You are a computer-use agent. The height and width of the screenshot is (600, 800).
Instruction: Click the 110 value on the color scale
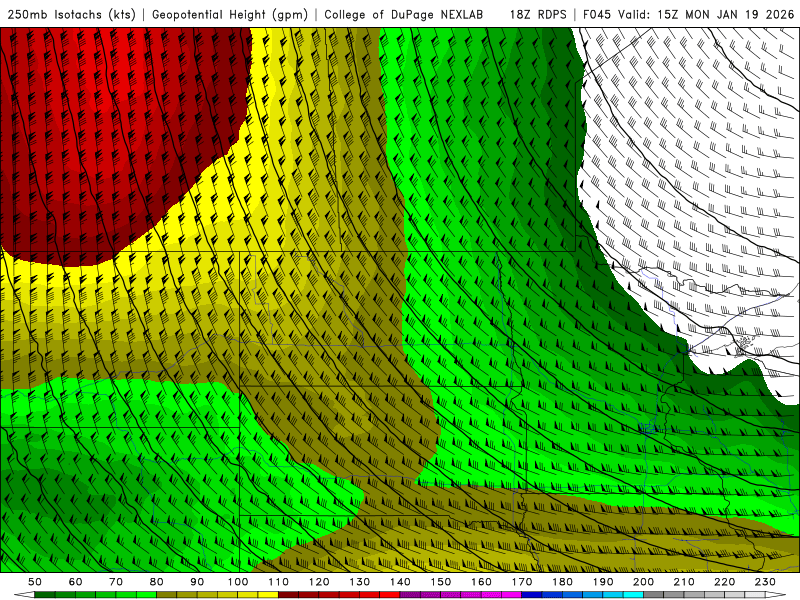point(279,582)
